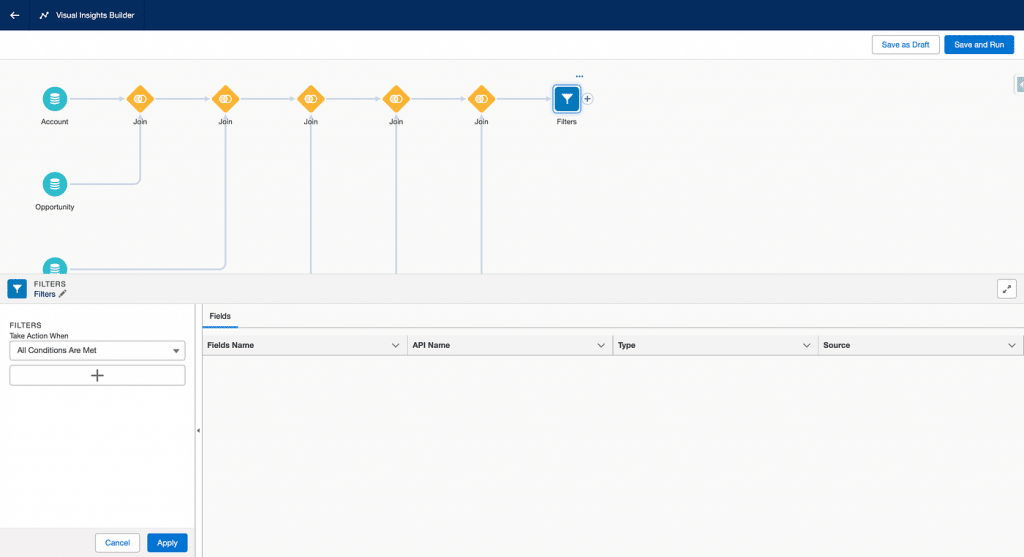Open the three-dot menu above Filters node
1024x557 pixels.
579,76
